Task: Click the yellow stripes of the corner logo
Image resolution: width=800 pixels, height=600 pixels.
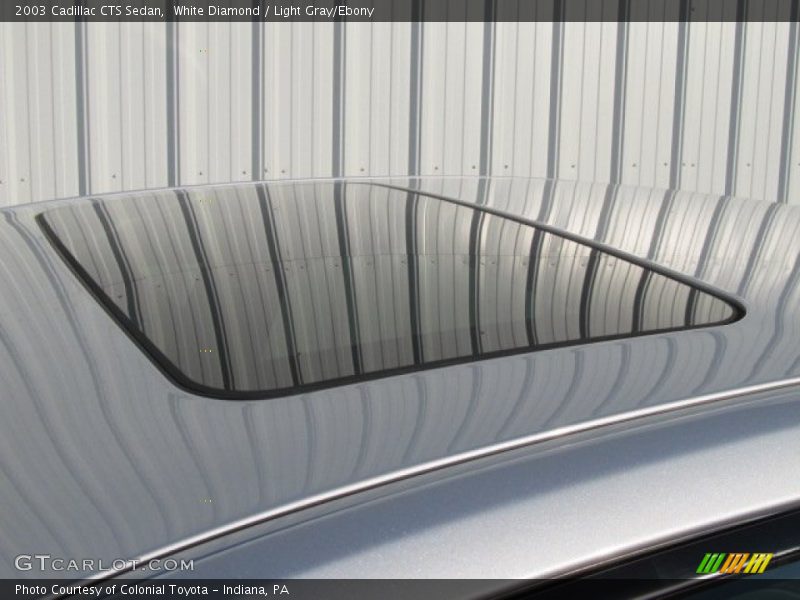Action: (758, 563)
